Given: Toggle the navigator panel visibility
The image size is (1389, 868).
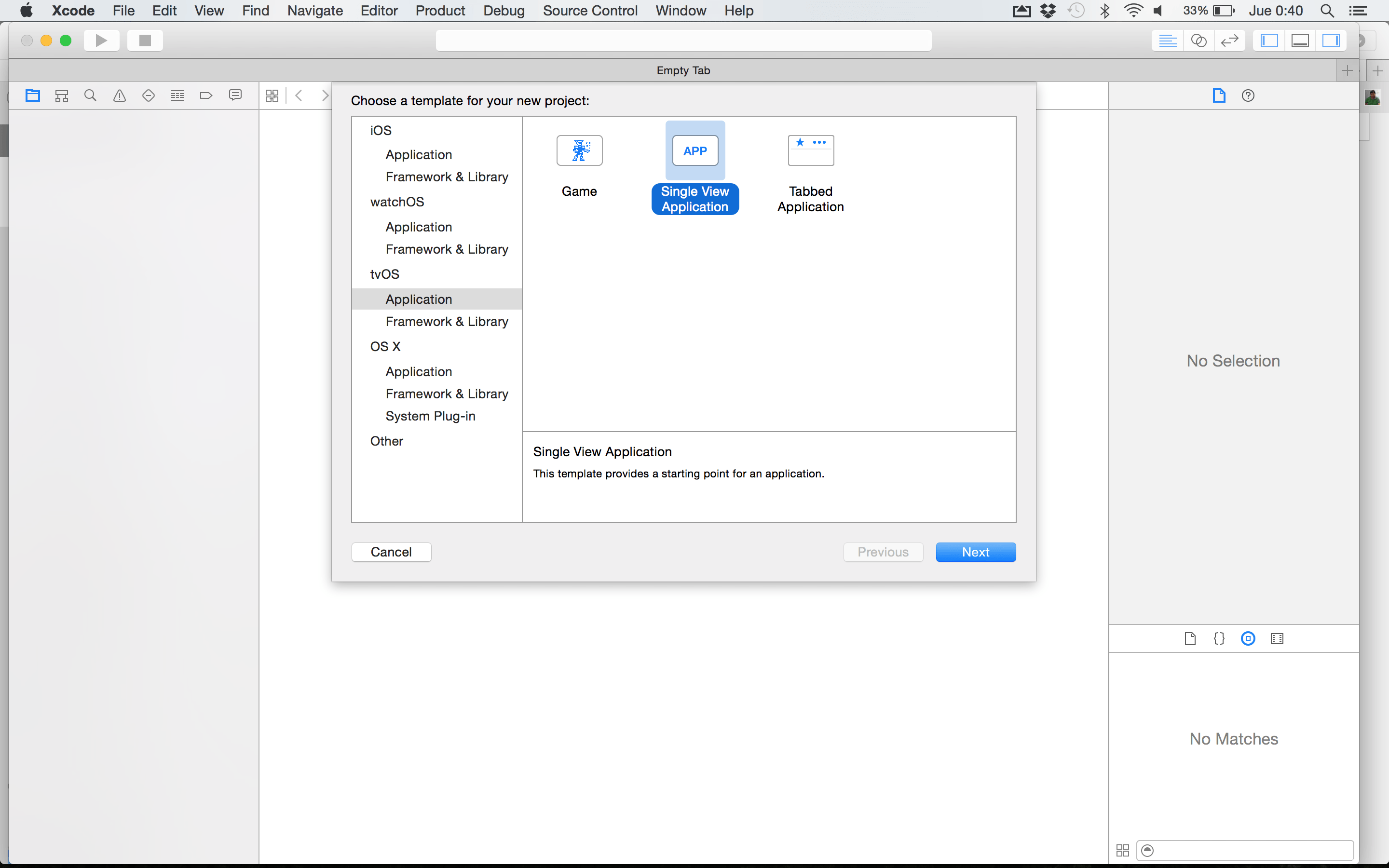Looking at the screenshot, I should pyautogui.click(x=1269, y=41).
